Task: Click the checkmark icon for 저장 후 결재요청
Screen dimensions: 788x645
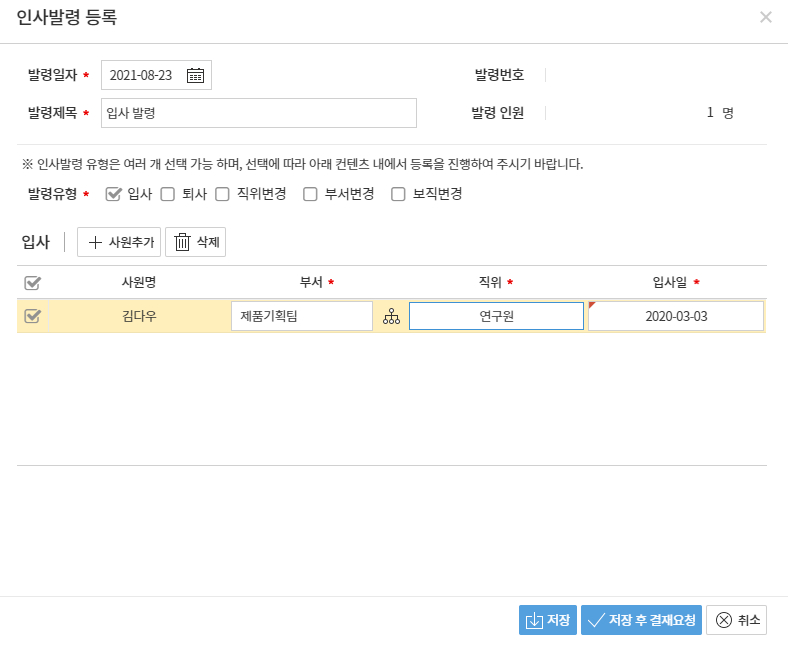Action: coord(596,620)
